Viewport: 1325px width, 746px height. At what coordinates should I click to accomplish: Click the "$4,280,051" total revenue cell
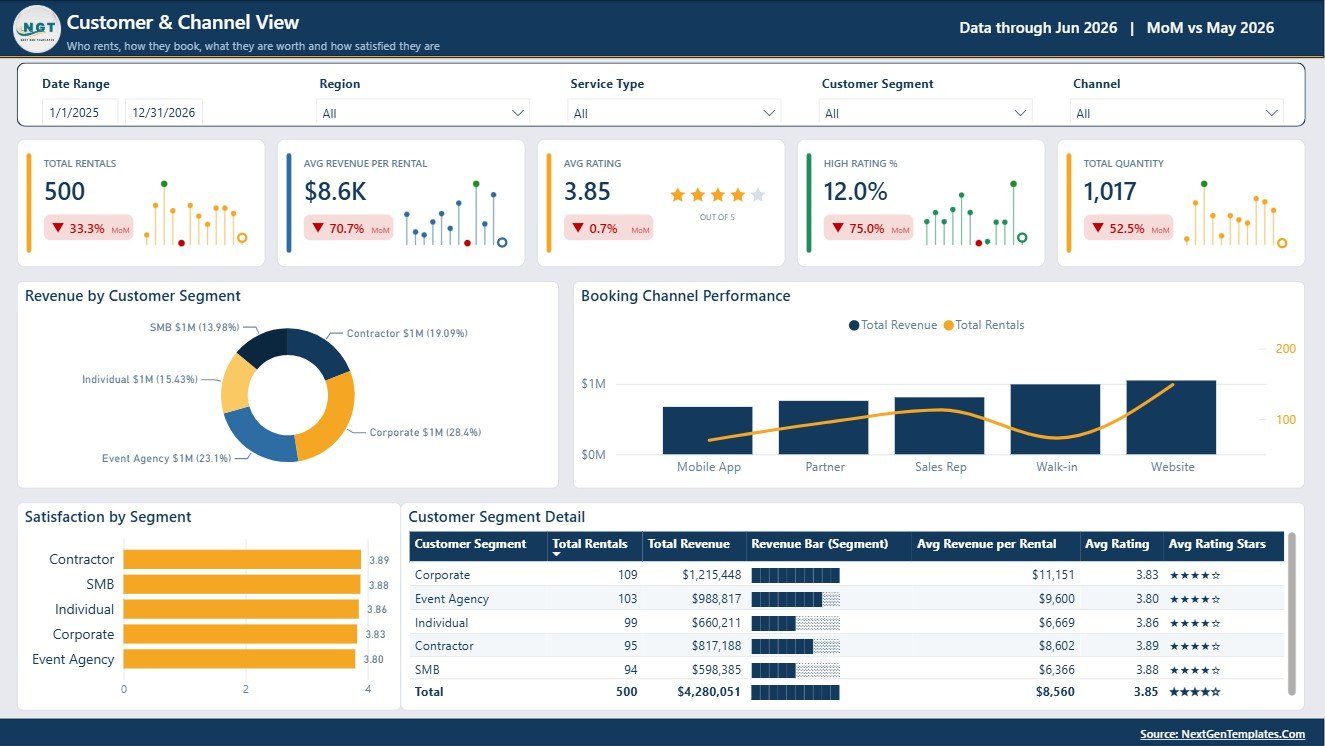click(708, 691)
